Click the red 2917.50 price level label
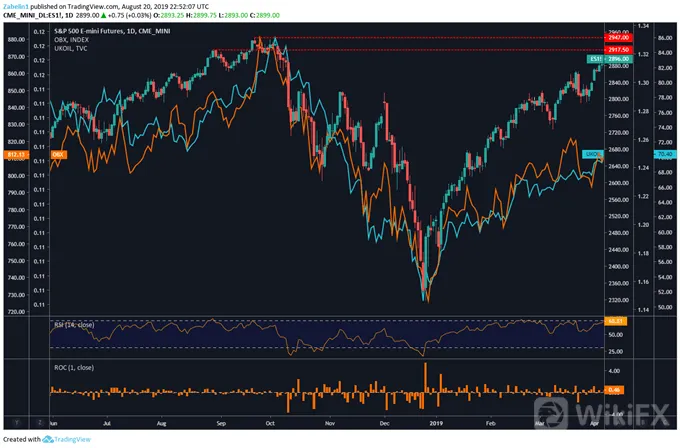 coord(618,50)
